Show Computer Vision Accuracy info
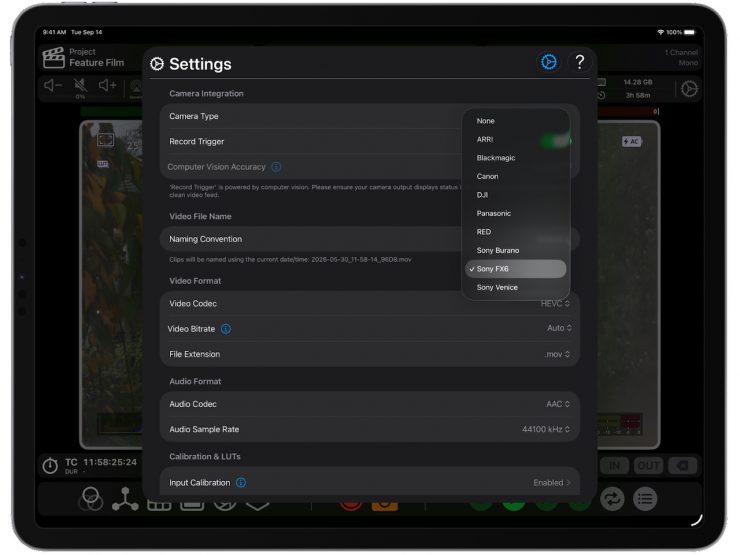This screenshot has height=555, width=740. pyautogui.click(x=277, y=167)
